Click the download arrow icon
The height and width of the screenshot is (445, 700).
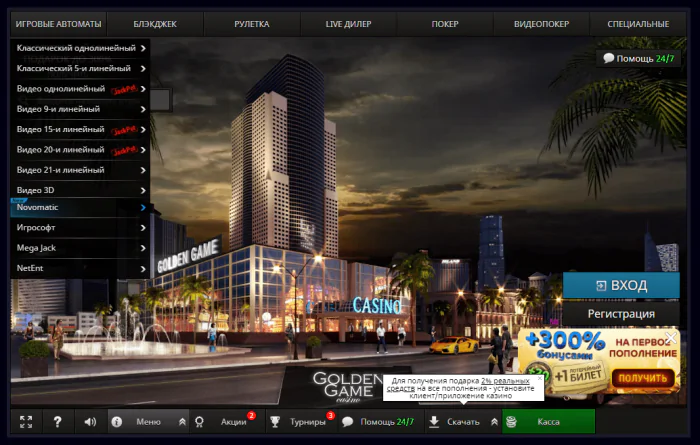point(434,422)
